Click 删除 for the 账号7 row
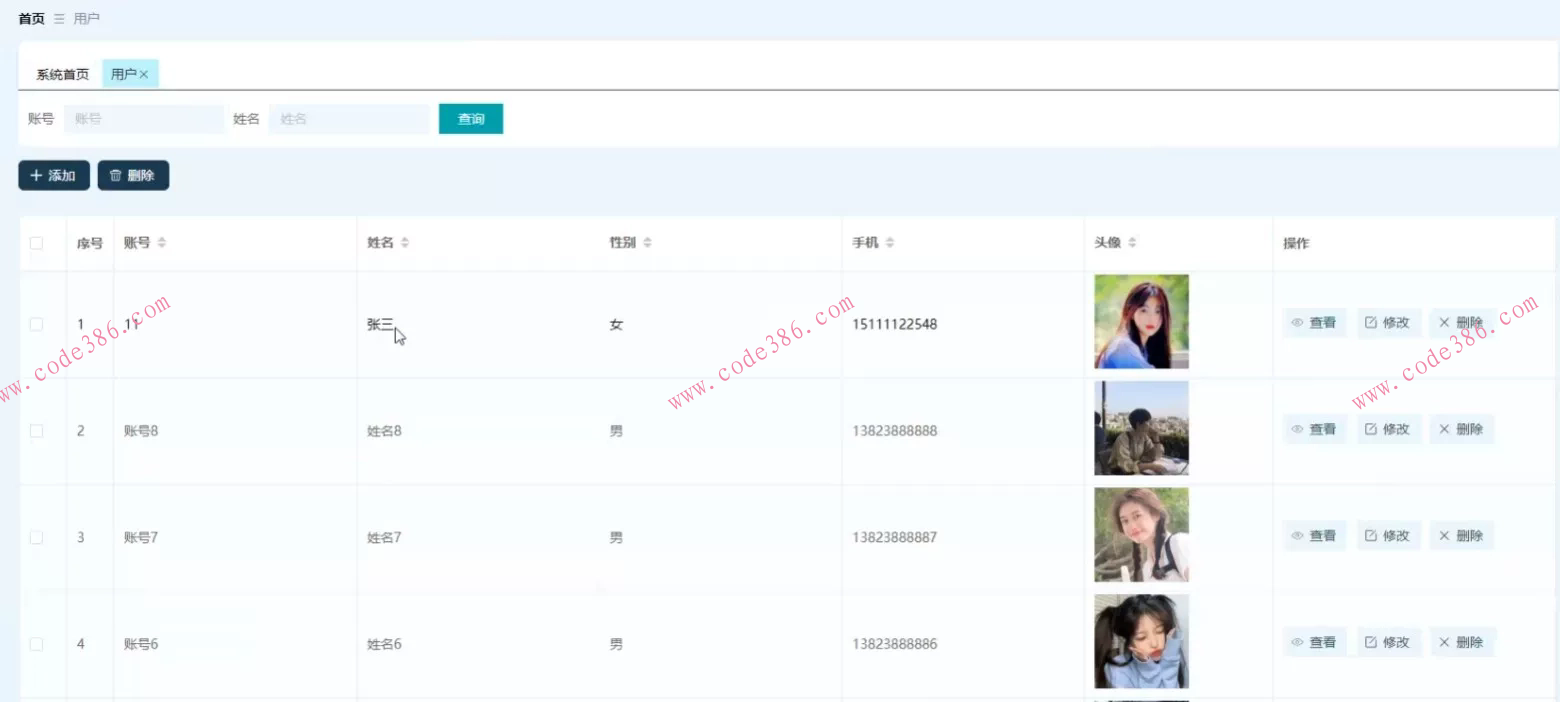Image resolution: width=1560 pixels, height=702 pixels. [1462, 536]
